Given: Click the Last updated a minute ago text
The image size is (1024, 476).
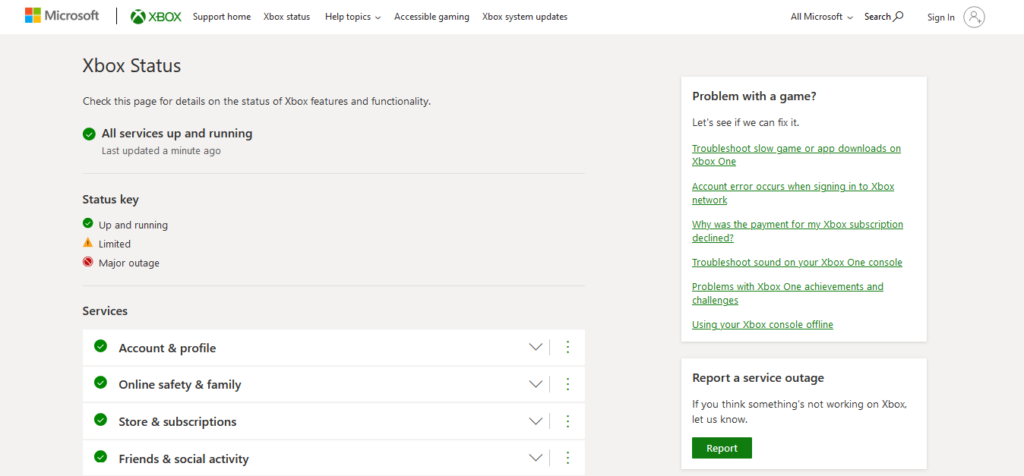Looking at the screenshot, I should point(161,151).
